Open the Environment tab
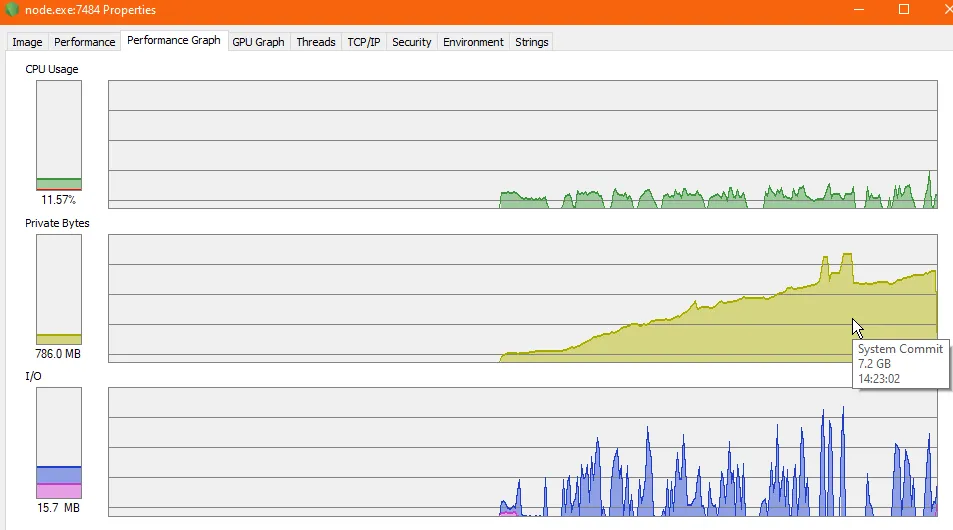953x530 pixels. (x=473, y=42)
